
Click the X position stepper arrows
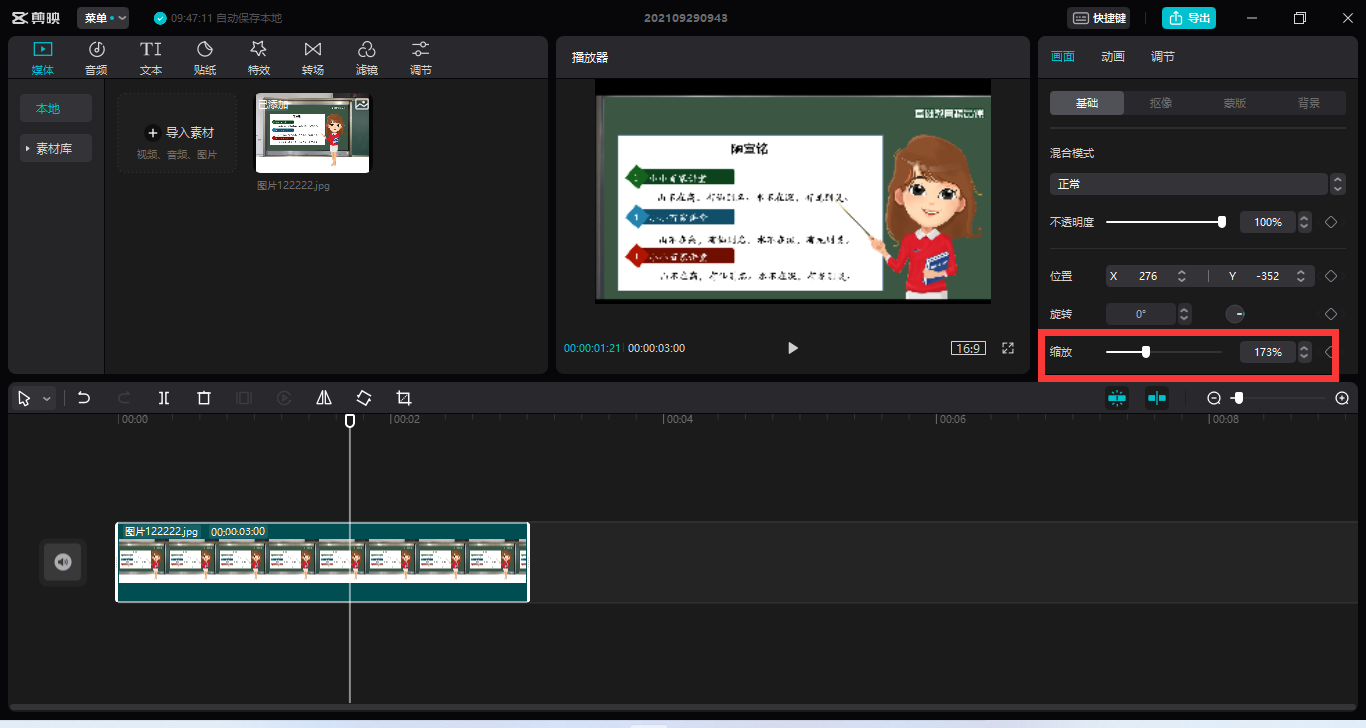(x=1182, y=276)
